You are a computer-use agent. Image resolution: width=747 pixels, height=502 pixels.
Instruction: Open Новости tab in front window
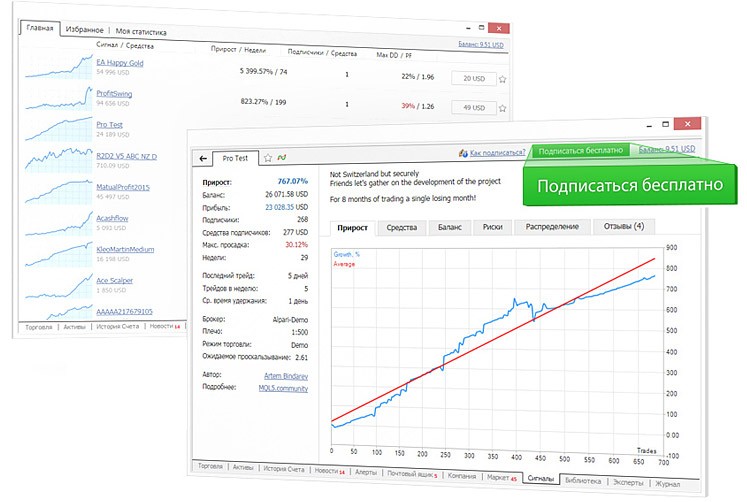tap(329, 471)
